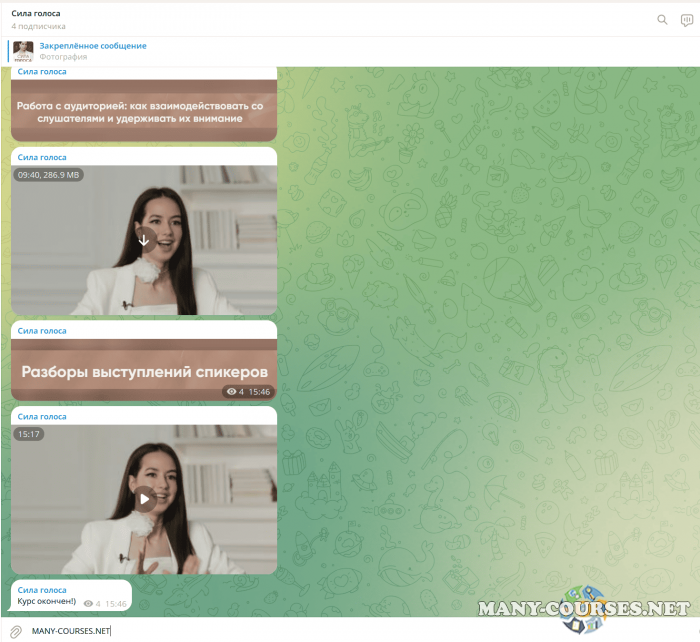Open the "Работа с аудиторией" image

click(143, 110)
